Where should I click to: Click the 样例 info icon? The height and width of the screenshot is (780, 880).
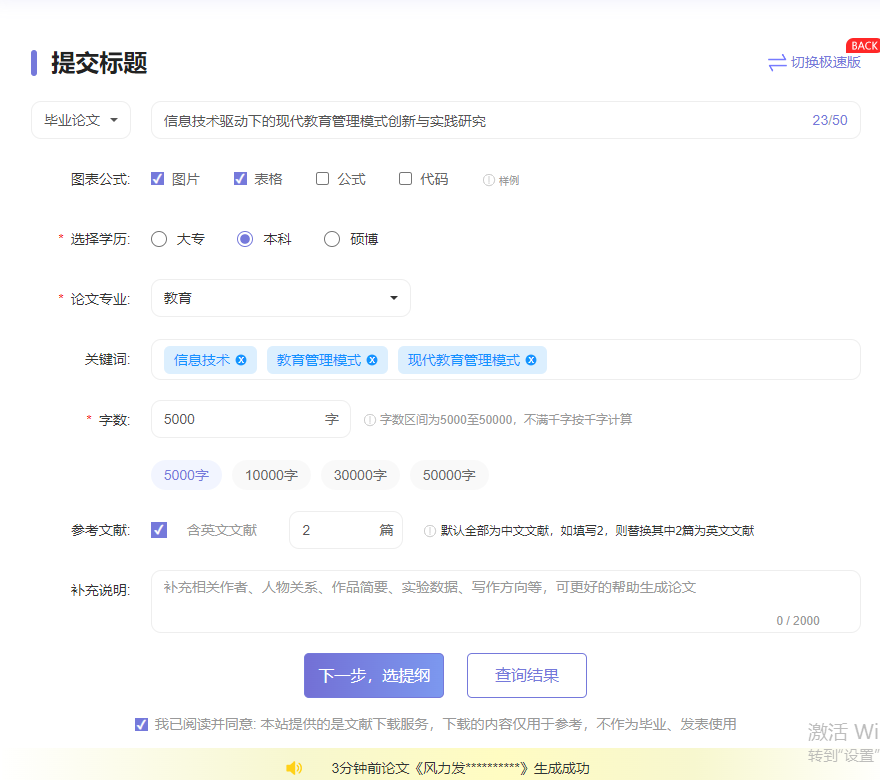489,180
